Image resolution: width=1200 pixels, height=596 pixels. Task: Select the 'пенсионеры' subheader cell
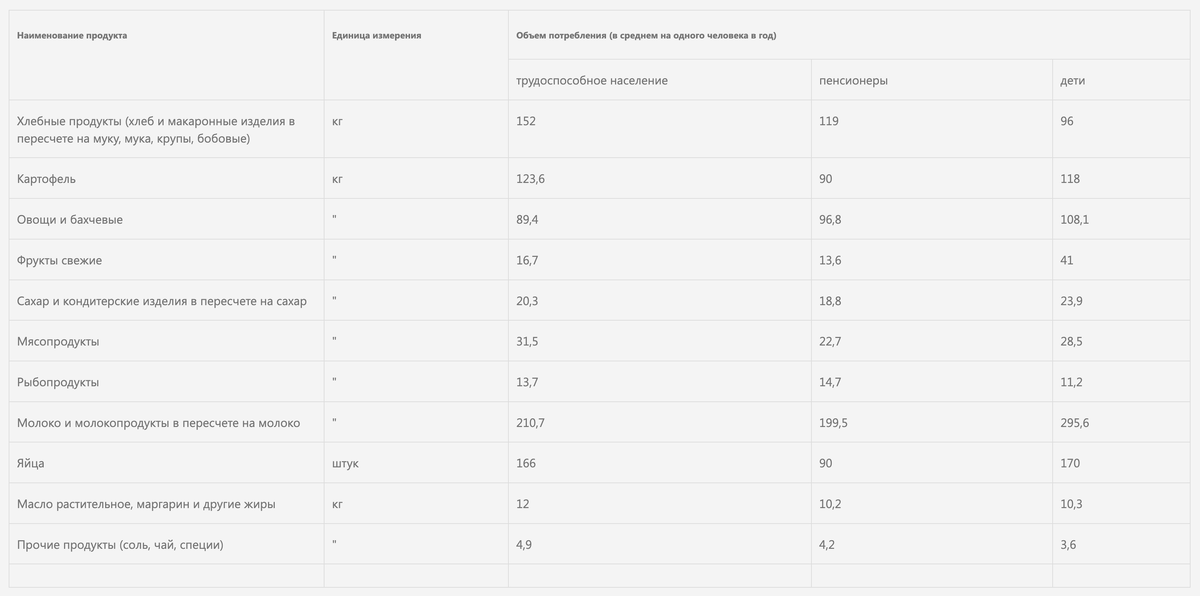coord(853,80)
